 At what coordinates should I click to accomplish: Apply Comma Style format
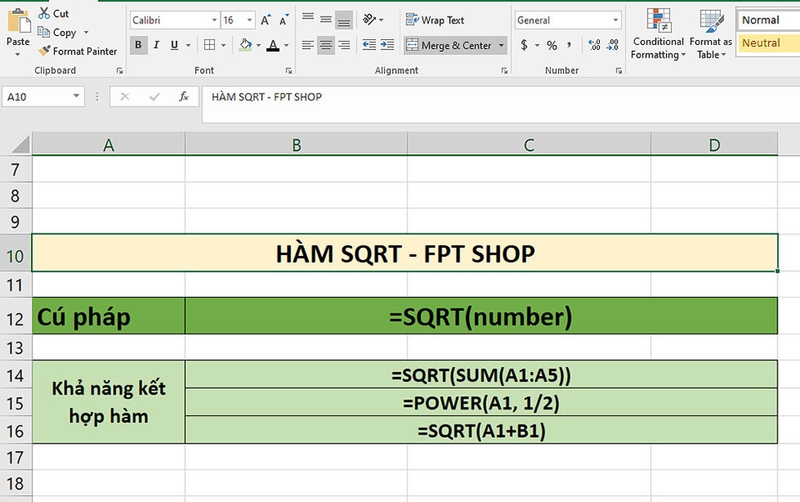(x=569, y=45)
